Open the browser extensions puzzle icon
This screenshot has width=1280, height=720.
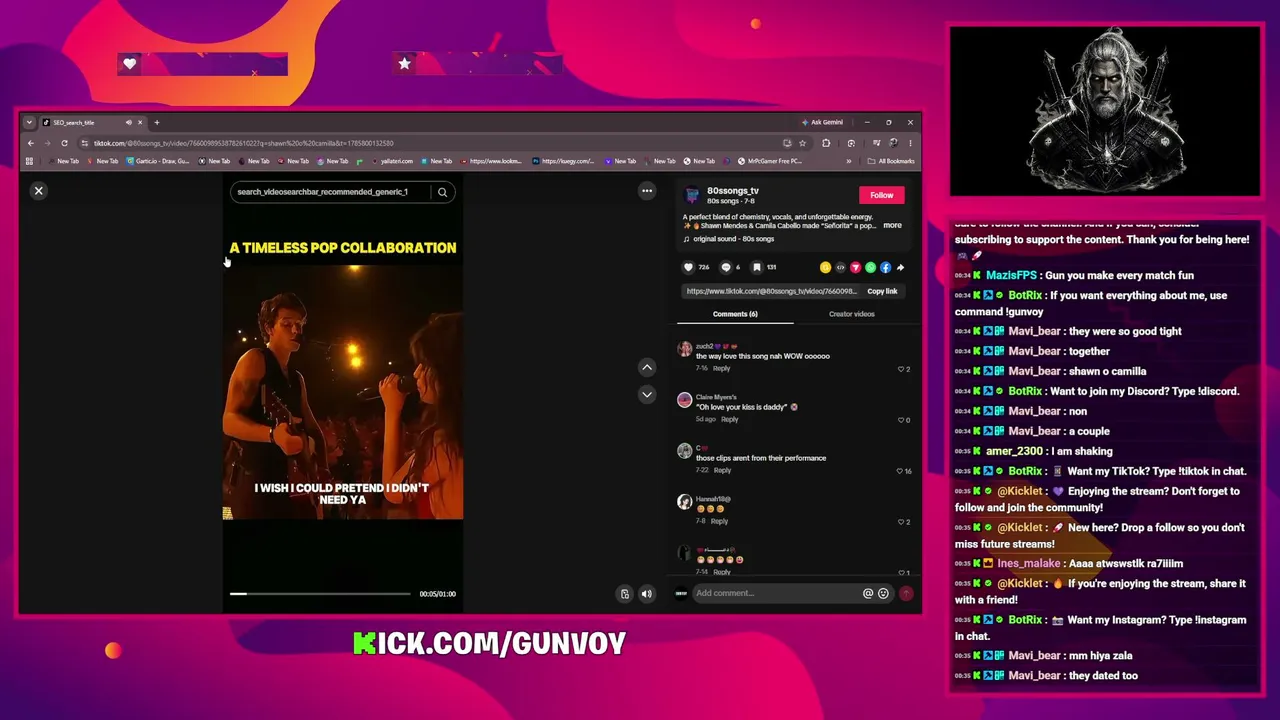(x=826, y=143)
